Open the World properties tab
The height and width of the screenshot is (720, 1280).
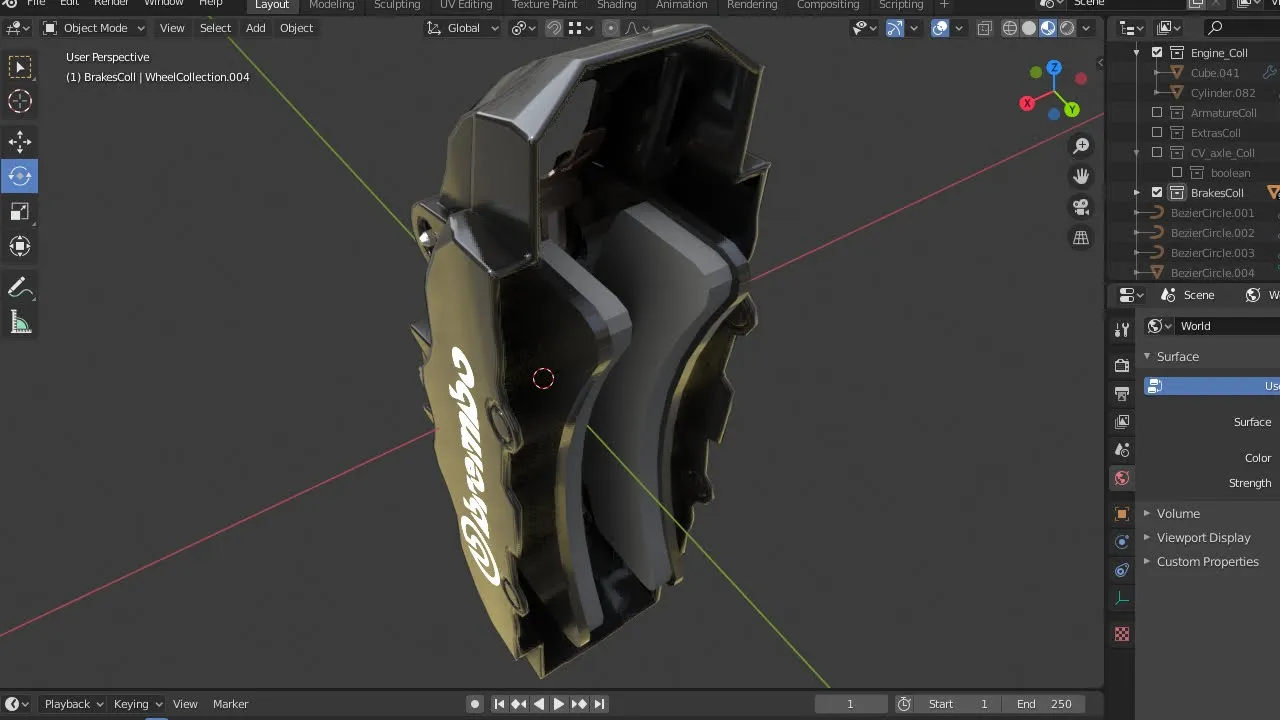coord(1122,478)
